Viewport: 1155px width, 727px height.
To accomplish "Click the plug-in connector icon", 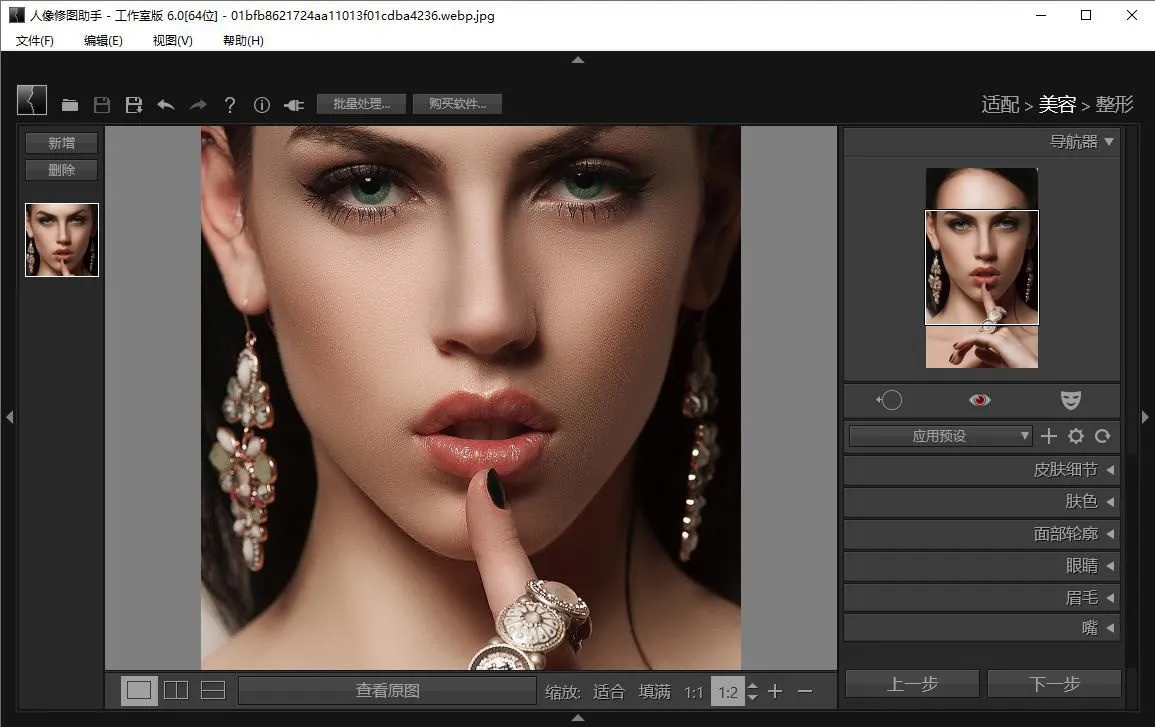I will [x=294, y=105].
